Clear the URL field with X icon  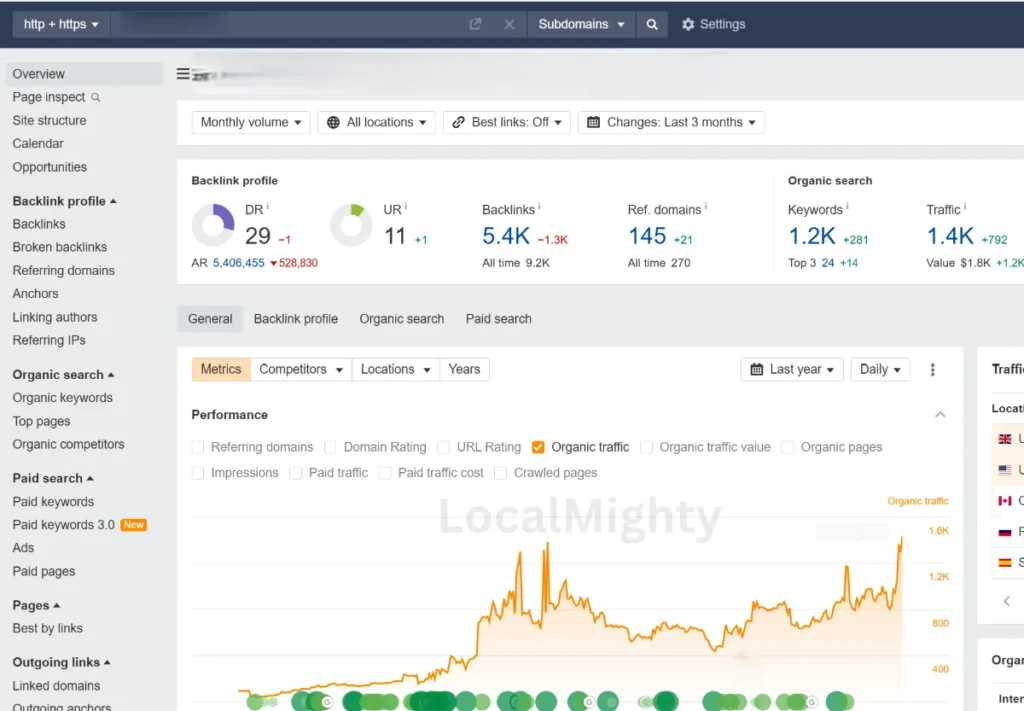click(x=509, y=24)
